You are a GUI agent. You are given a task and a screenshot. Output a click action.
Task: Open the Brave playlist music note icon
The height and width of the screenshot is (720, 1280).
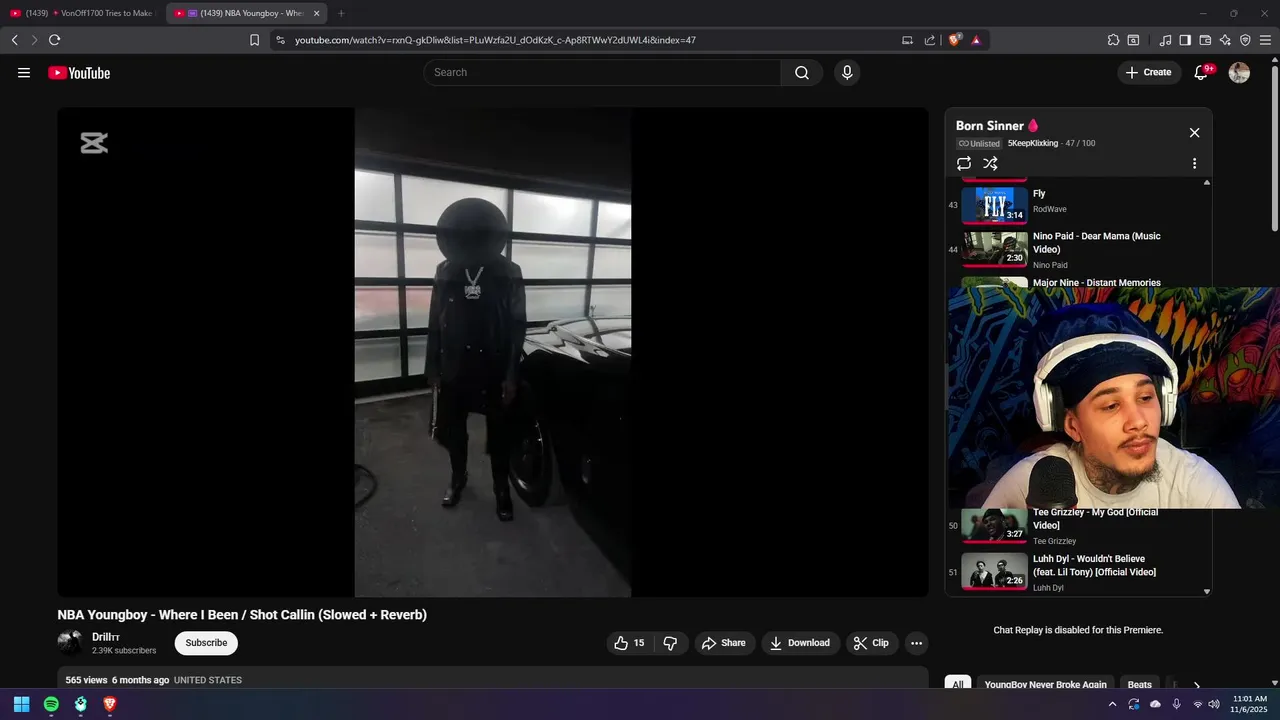point(1165,40)
